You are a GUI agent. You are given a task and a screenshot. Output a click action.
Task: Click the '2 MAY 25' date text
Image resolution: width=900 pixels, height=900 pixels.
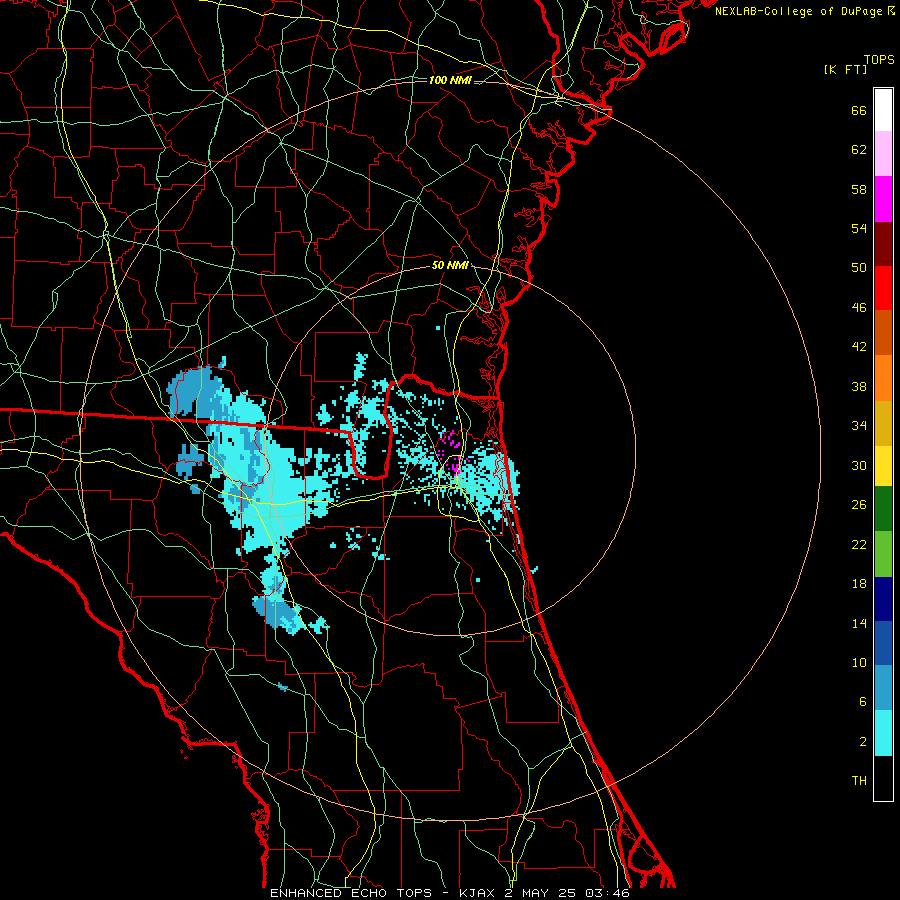(541, 893)
